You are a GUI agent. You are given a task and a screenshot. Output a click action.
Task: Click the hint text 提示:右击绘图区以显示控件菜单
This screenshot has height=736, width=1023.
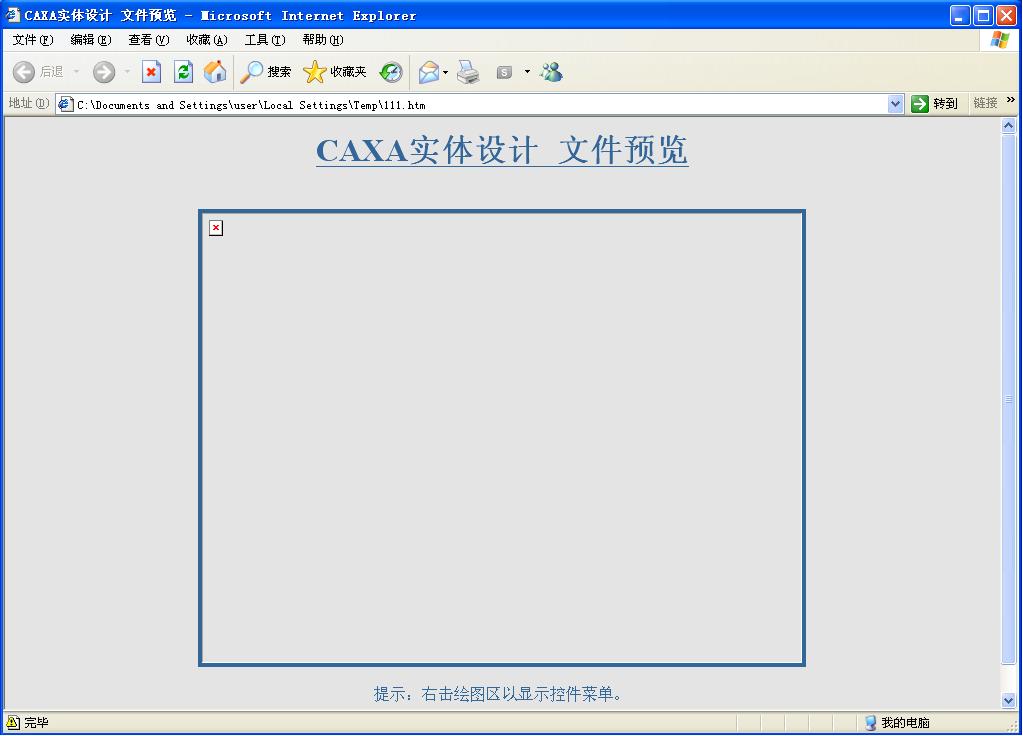pos(498,694)
